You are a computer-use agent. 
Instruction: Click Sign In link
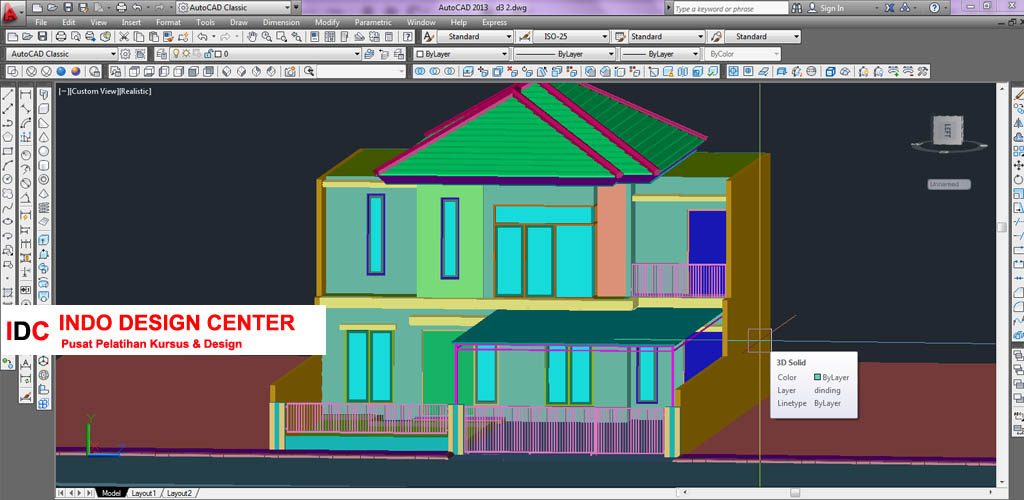(832, 8)
